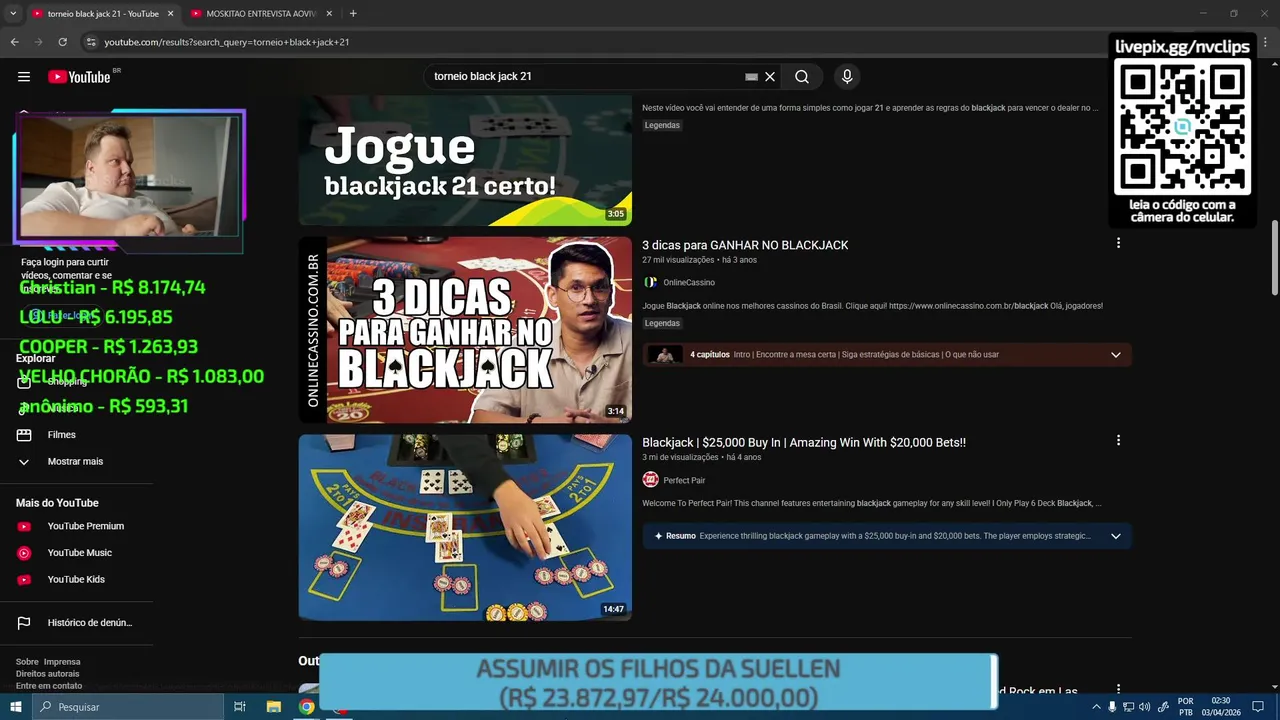This screenshot has width=1280, height=720.
Task: Switch to the MOSKITAO ENTREVISTA AOVIVO tab
Action: pyautogui.click(x=261, y=14)
